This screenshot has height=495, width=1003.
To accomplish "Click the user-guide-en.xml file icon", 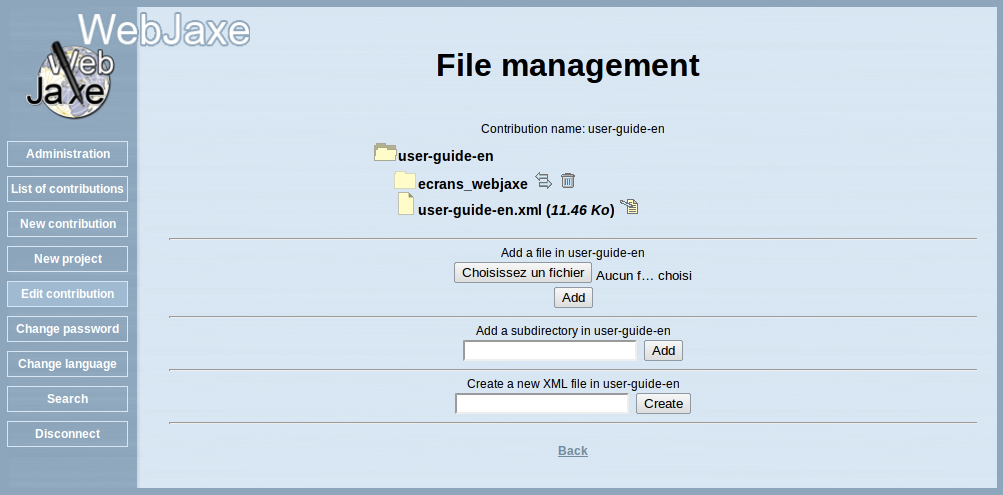I will click(405, 205).
